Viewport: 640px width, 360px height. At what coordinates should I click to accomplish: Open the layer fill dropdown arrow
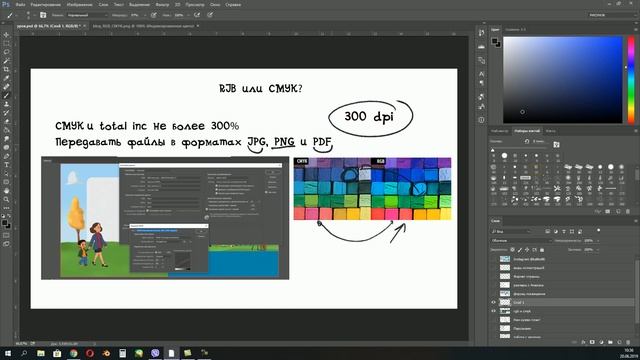tap(598, 249)
